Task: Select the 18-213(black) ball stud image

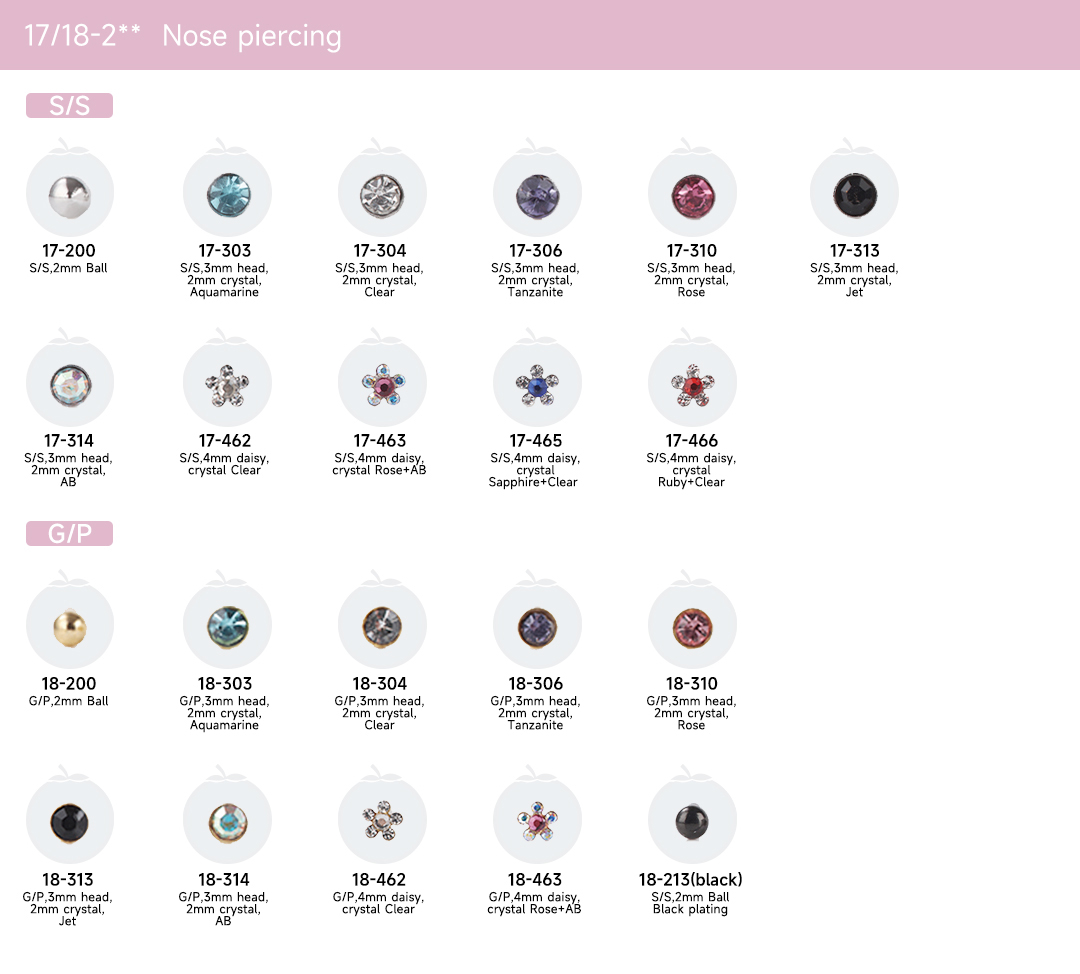Action: [692, 820]
